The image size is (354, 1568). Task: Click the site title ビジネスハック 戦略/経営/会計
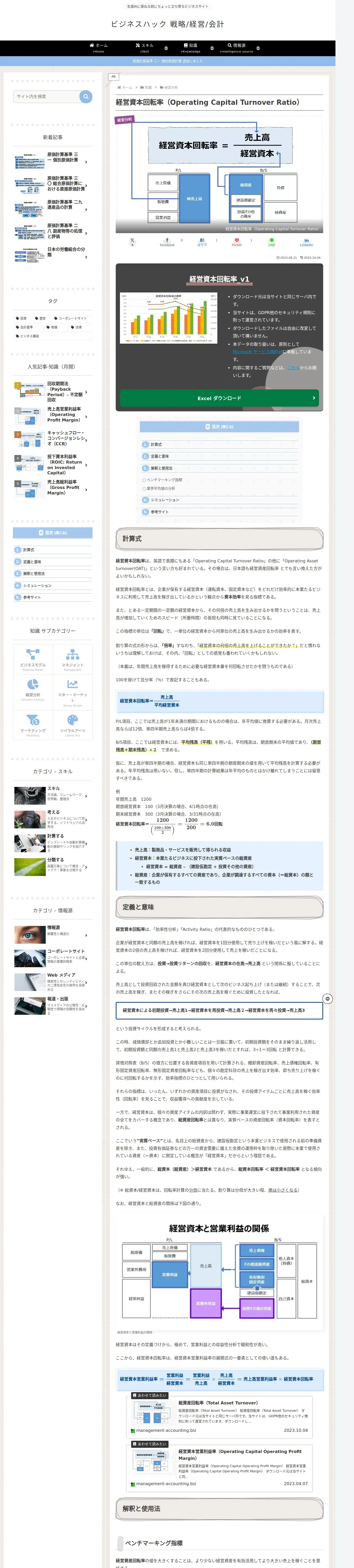click(167, 24)
